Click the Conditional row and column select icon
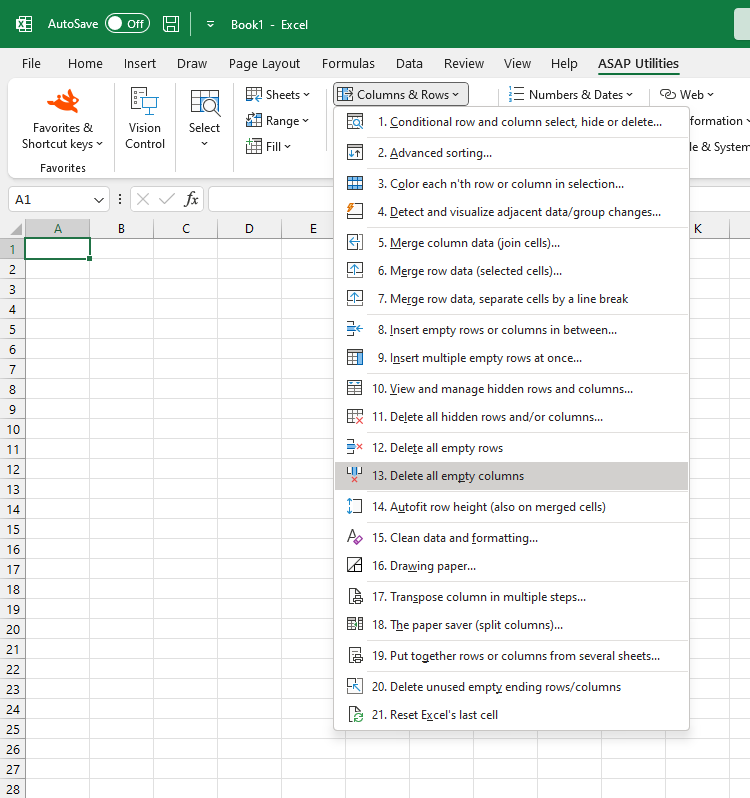The image size is (750, 798). coord(355,122)
